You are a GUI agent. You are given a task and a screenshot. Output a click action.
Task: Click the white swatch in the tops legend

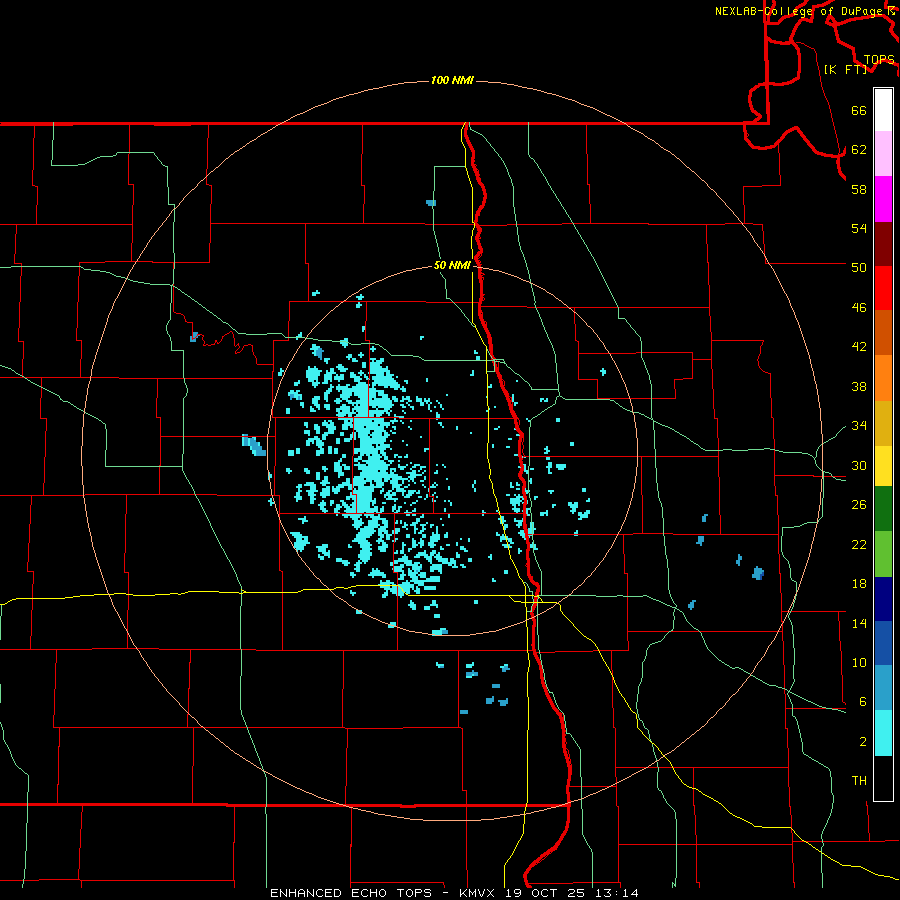[x=883, y=110]
